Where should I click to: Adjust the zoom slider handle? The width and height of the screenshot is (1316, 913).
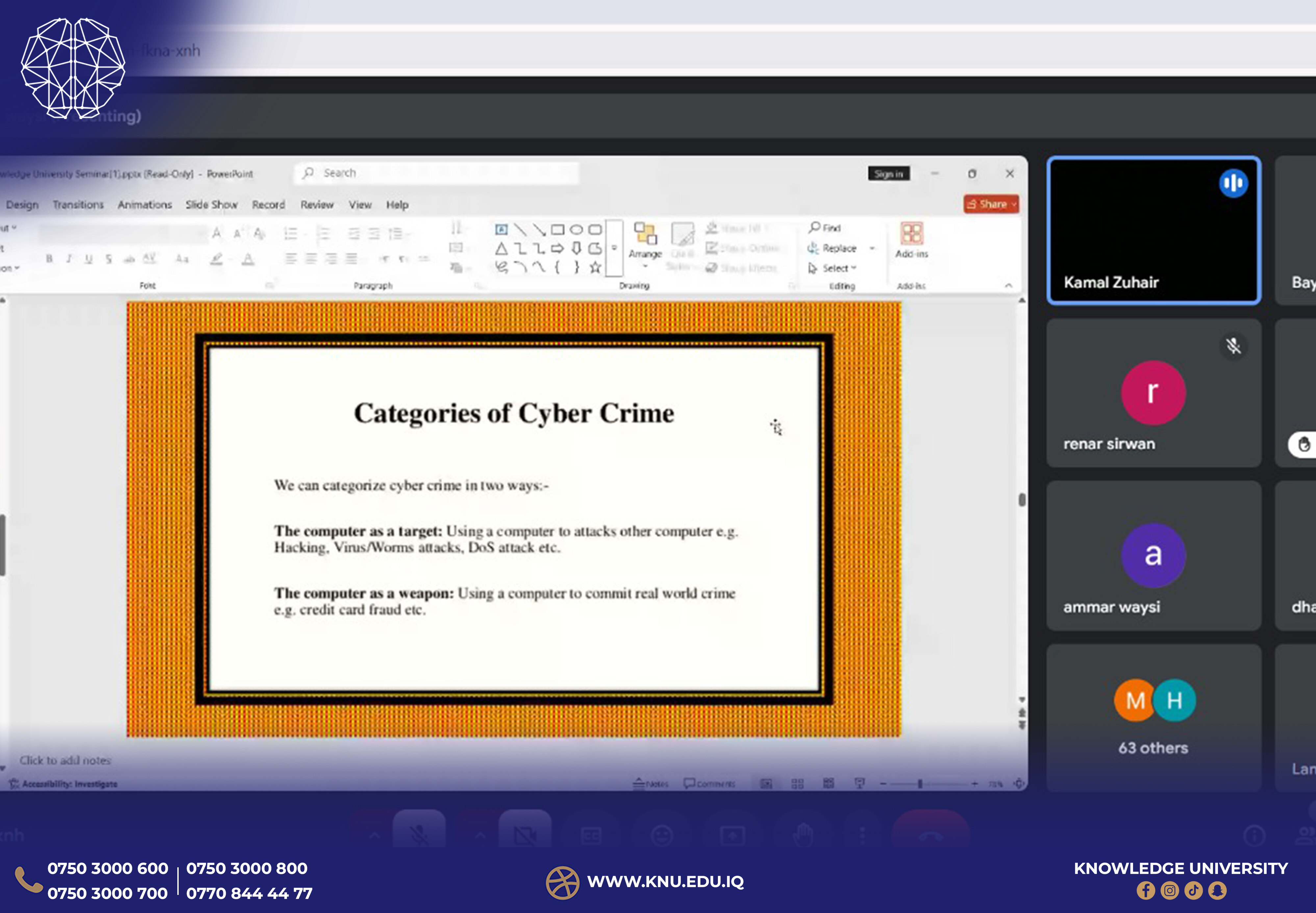point(920,784)
